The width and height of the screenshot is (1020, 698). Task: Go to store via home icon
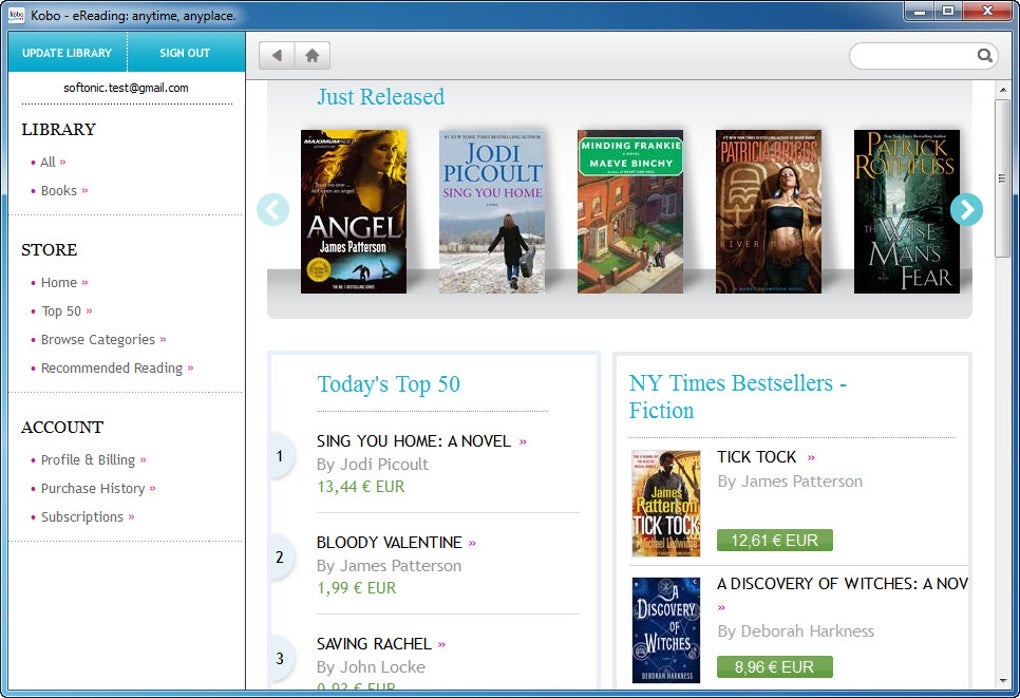click(312, 55)
